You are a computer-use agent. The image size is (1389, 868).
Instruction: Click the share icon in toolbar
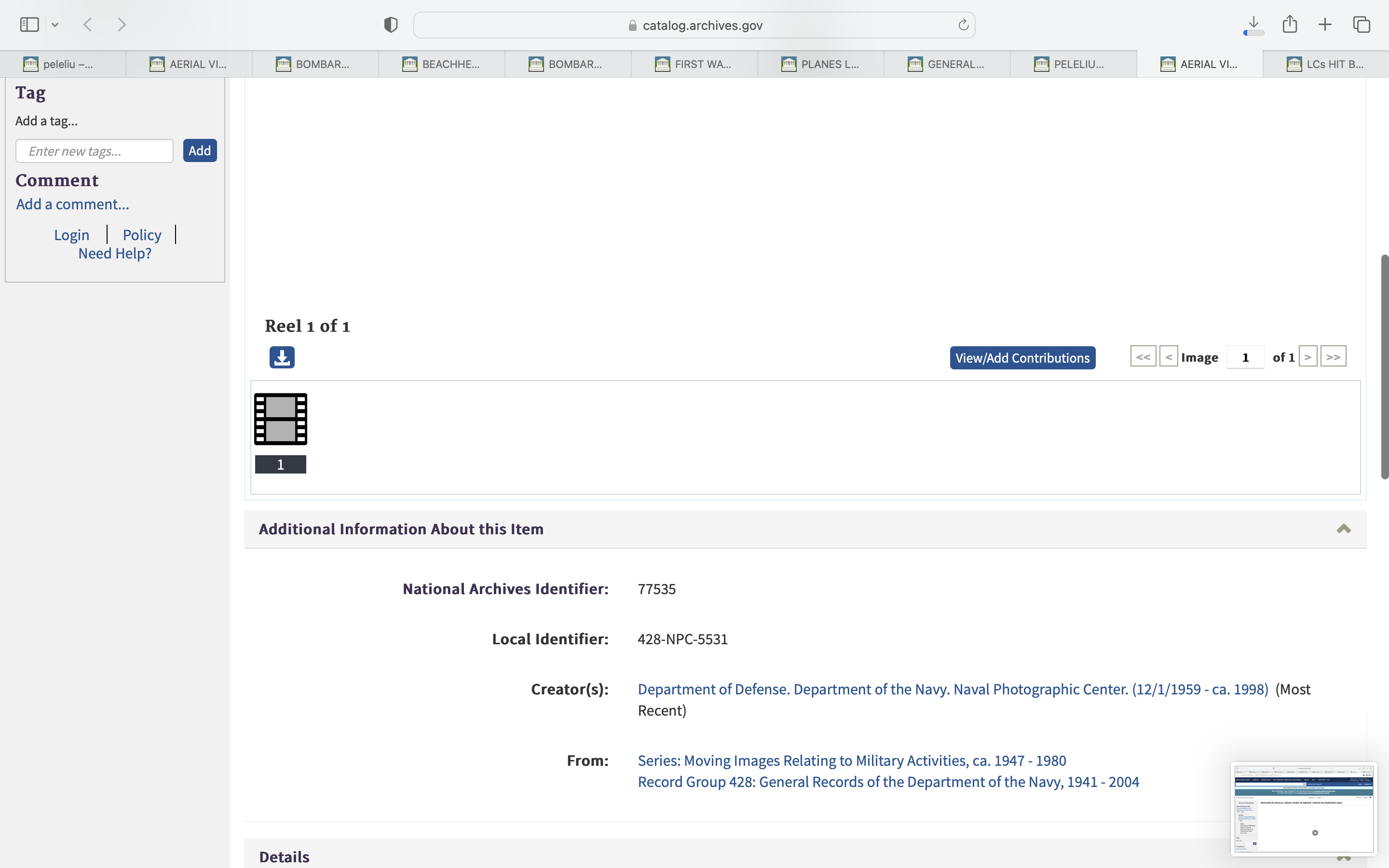click(x=1290, y=25)
